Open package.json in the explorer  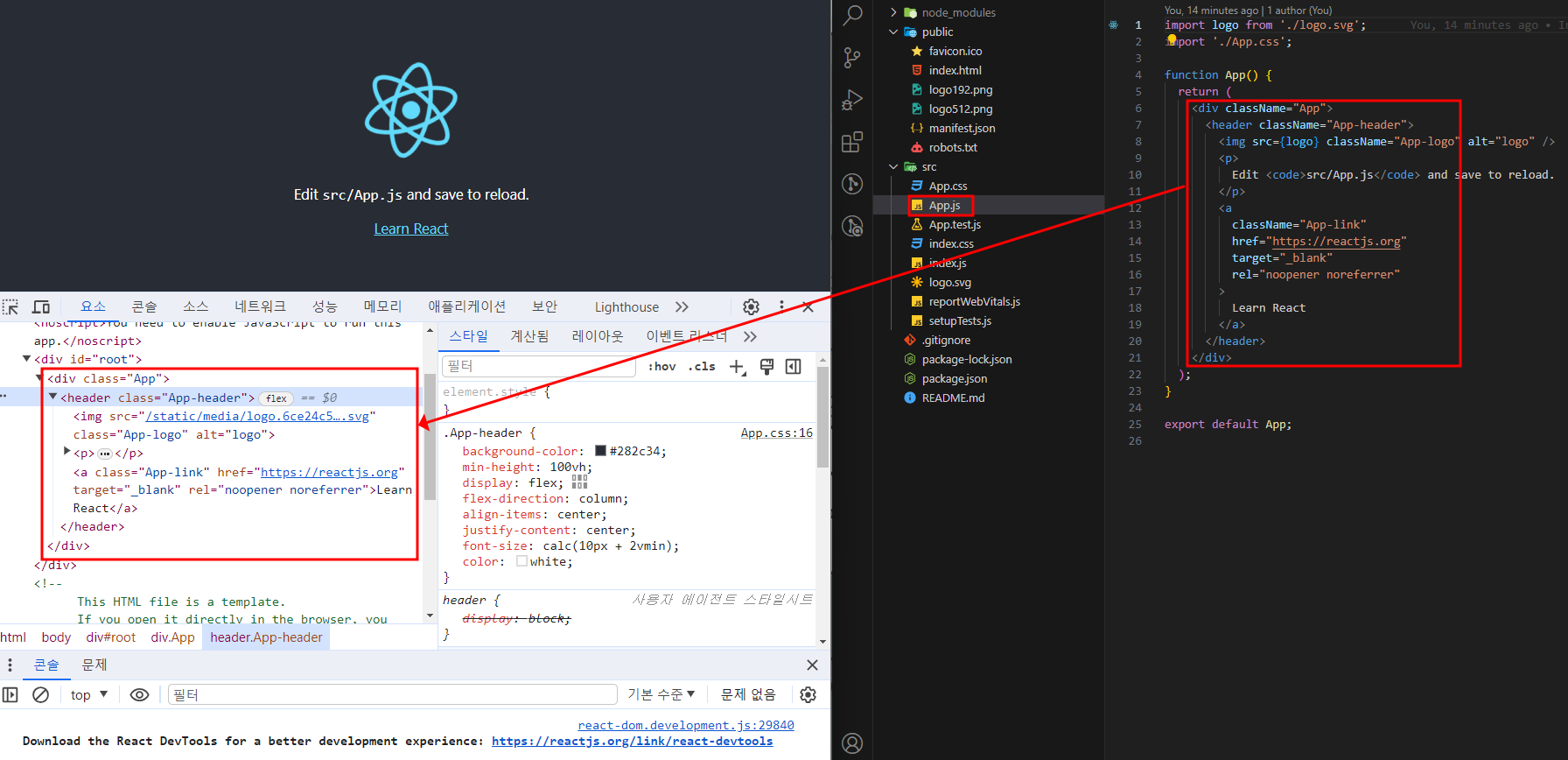point(954,378)
